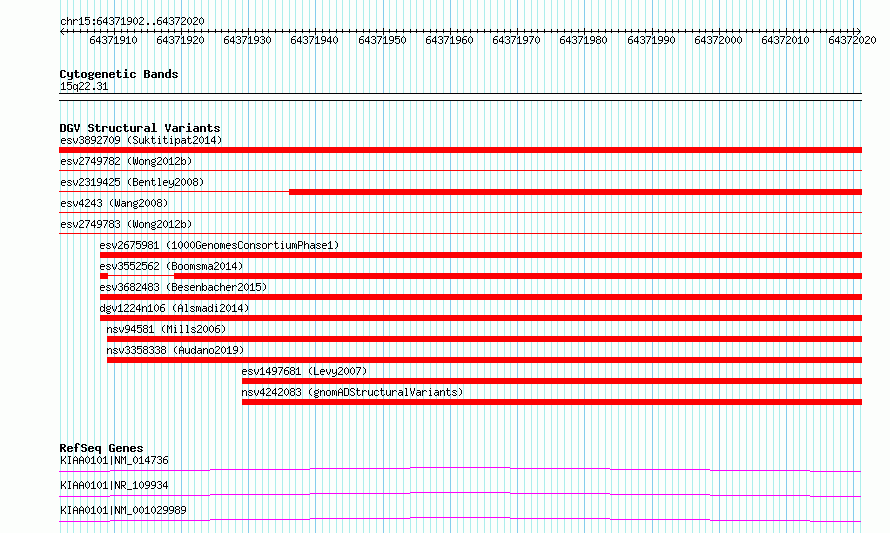Viewport: 890px width, 533px height.
Task: Click the 15q22.31 band label
Action: [84, 86]
